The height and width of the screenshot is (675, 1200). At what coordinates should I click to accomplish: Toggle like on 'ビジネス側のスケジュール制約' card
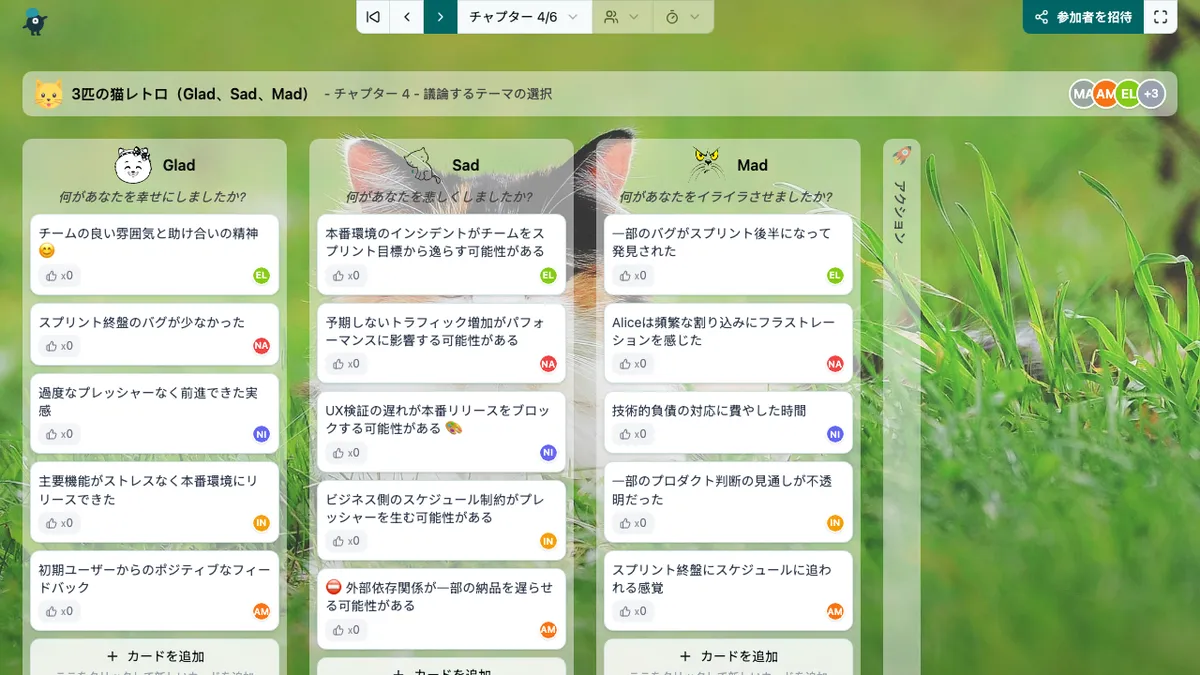click(x=345, y=541)
